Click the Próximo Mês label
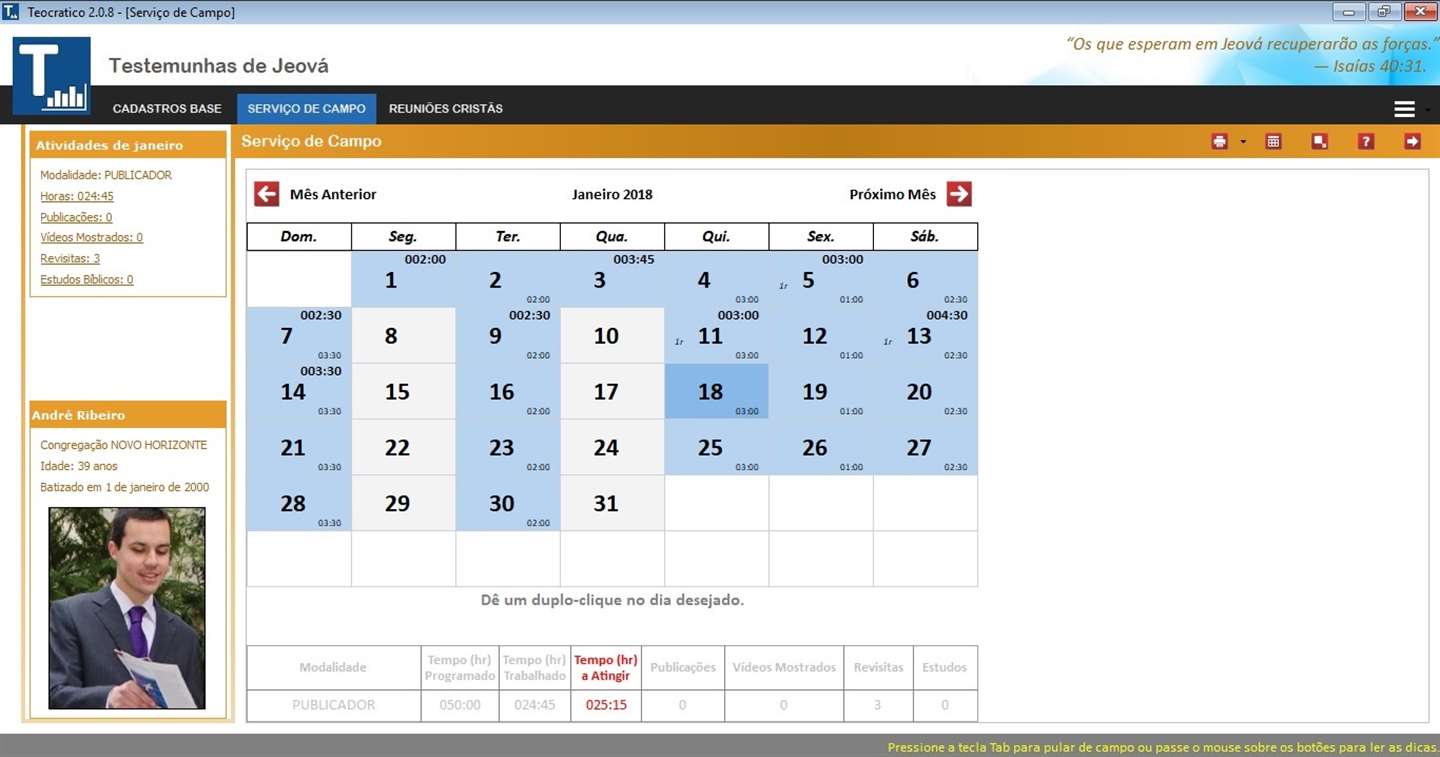The height and width of the screenshot is (757, 1440). [893, 195]
